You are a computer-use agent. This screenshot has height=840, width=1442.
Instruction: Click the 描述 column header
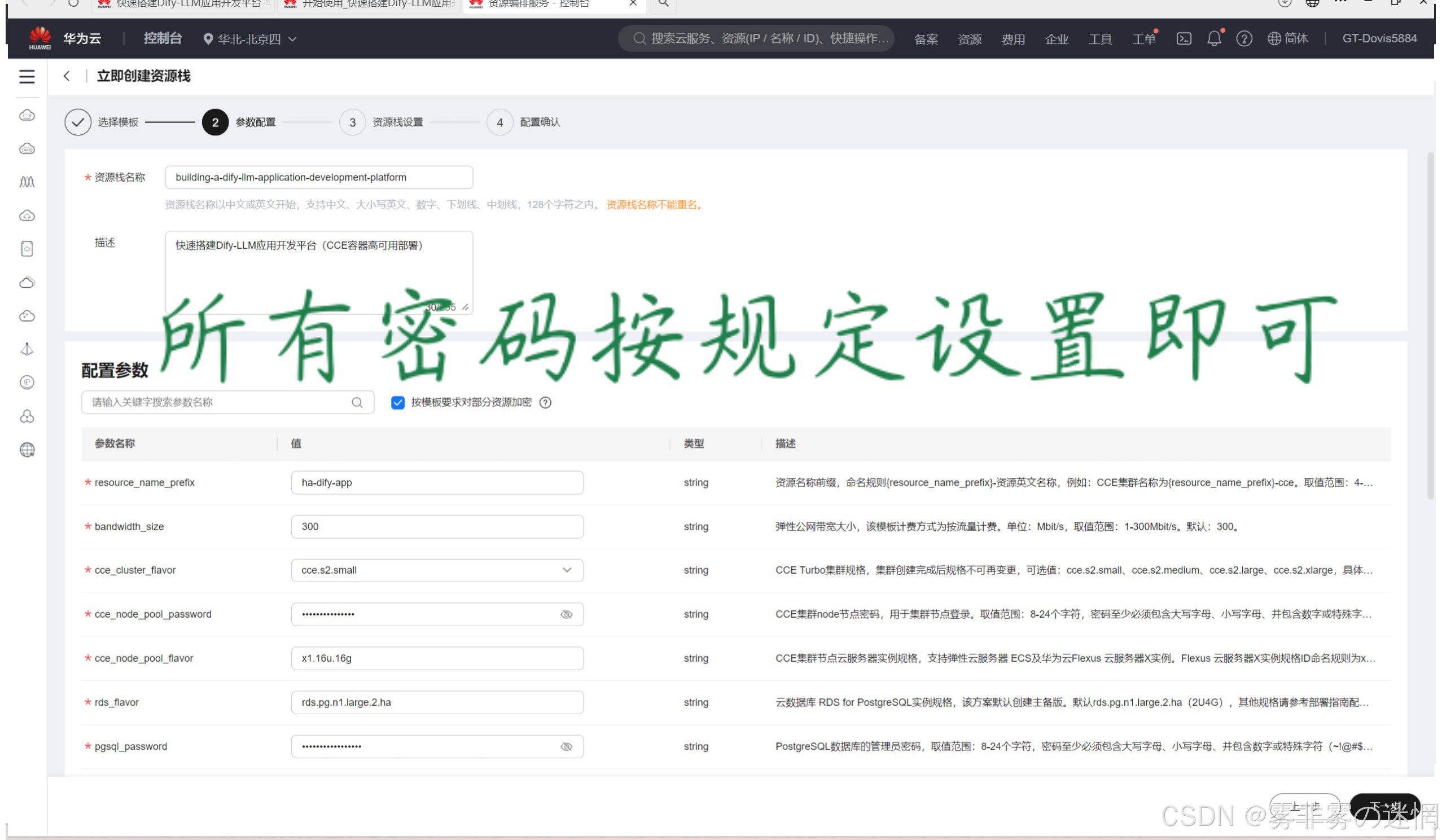pyautogui.click(x=786, y=444)
